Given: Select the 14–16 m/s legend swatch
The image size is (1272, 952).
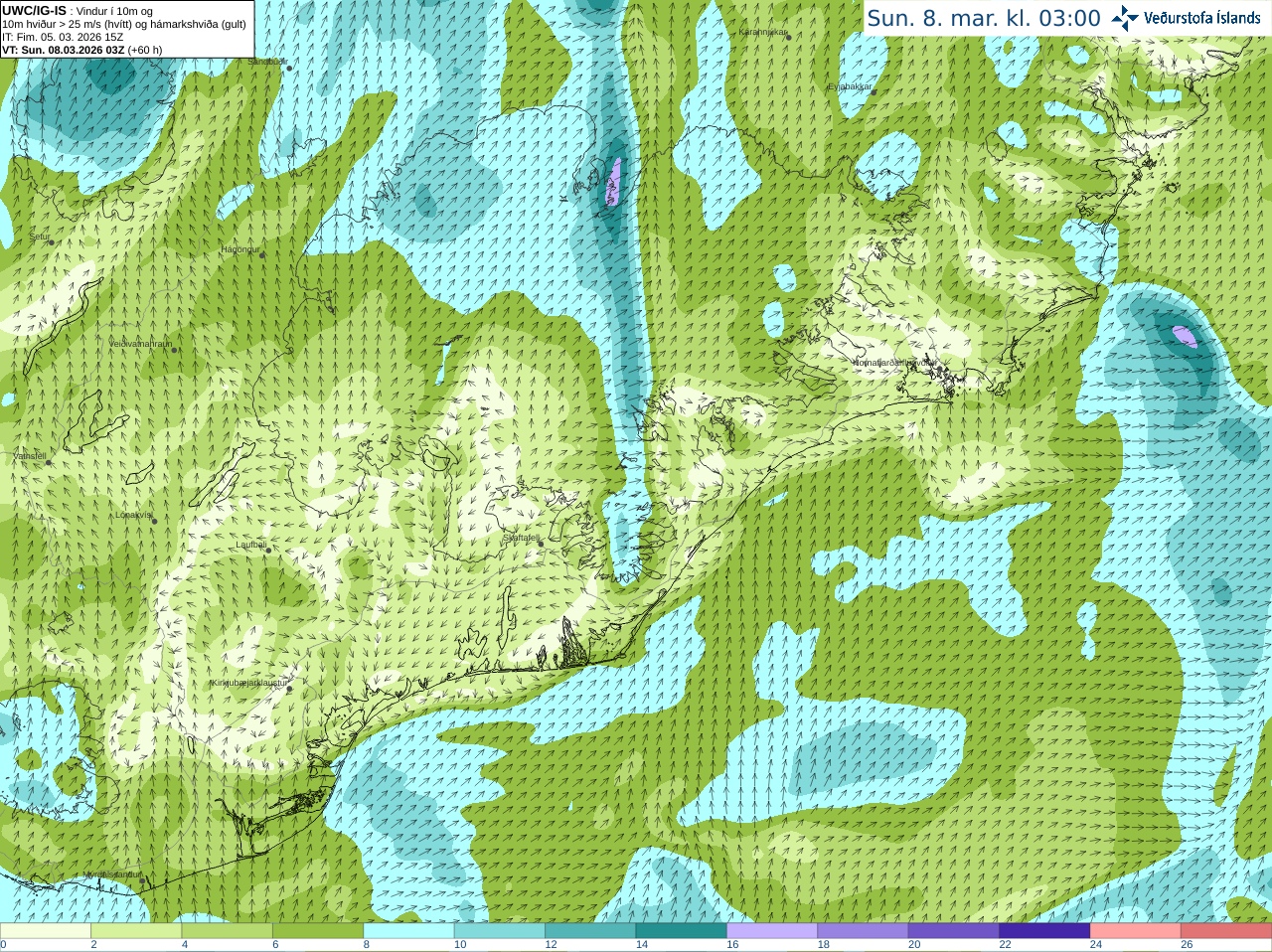Looking at the screenshot, I should [x=682, y=931].
